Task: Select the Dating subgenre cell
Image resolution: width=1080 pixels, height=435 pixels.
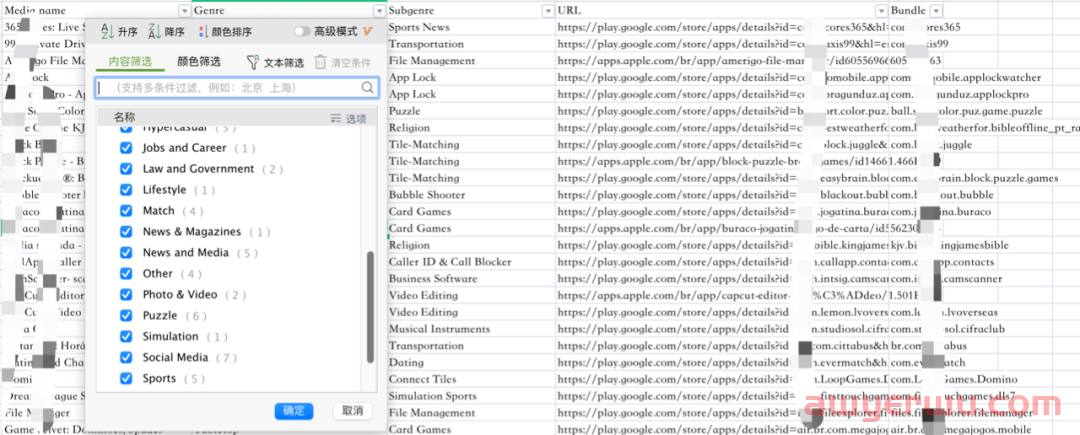Action: 471,362
